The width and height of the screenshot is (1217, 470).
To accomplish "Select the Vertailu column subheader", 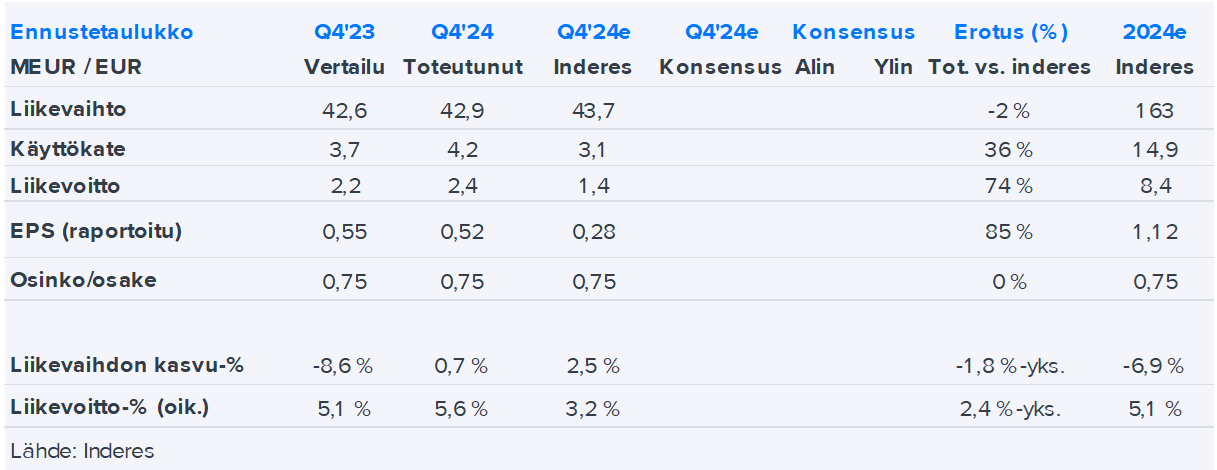I will coord(342,68).
